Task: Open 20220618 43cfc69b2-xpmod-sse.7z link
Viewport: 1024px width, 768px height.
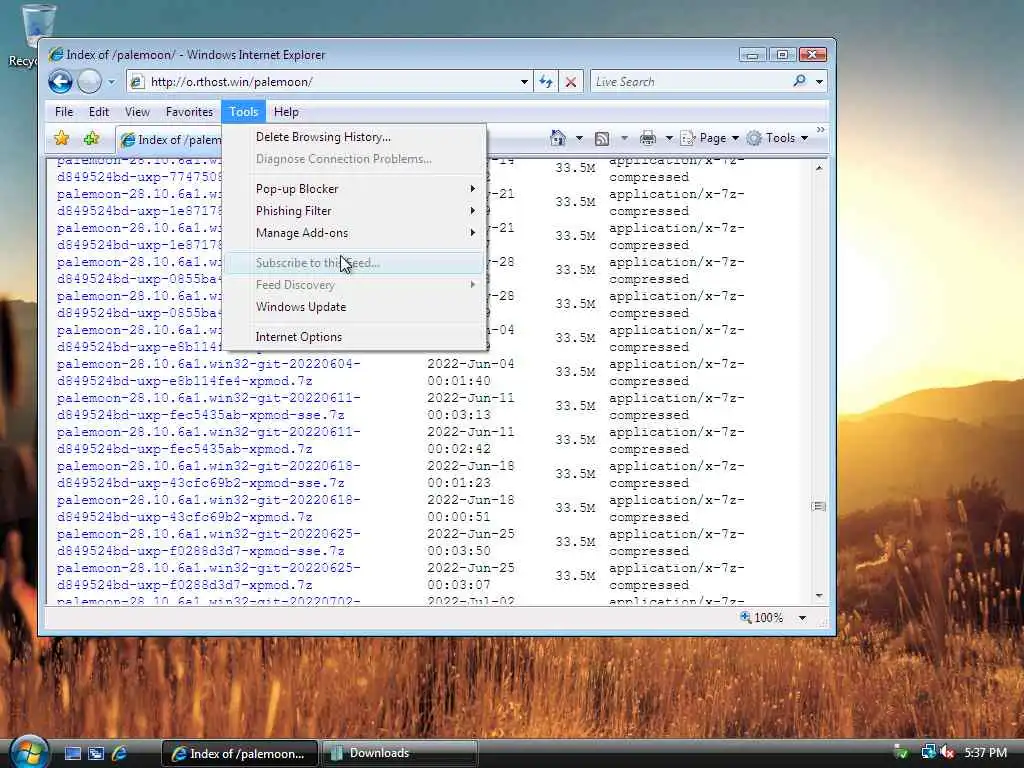Action: (x=208, y=474)
